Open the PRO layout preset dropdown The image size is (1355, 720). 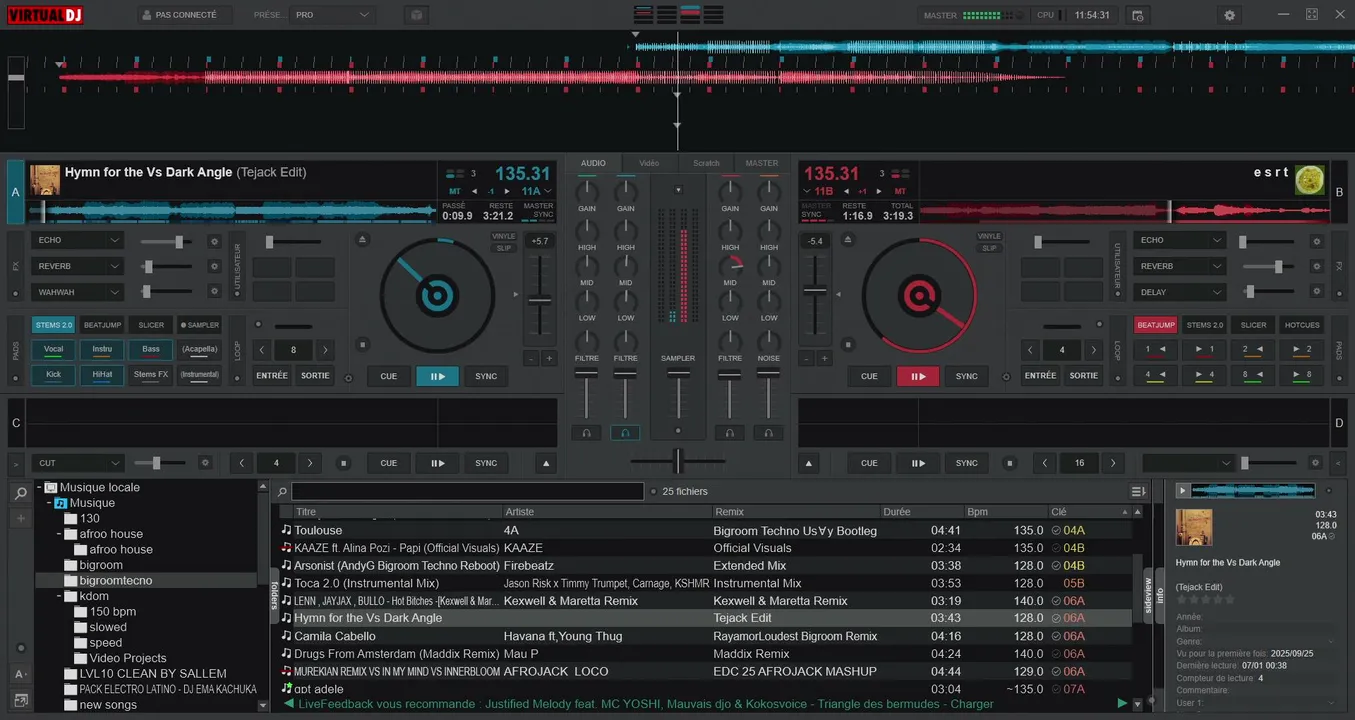click(332, 15)
